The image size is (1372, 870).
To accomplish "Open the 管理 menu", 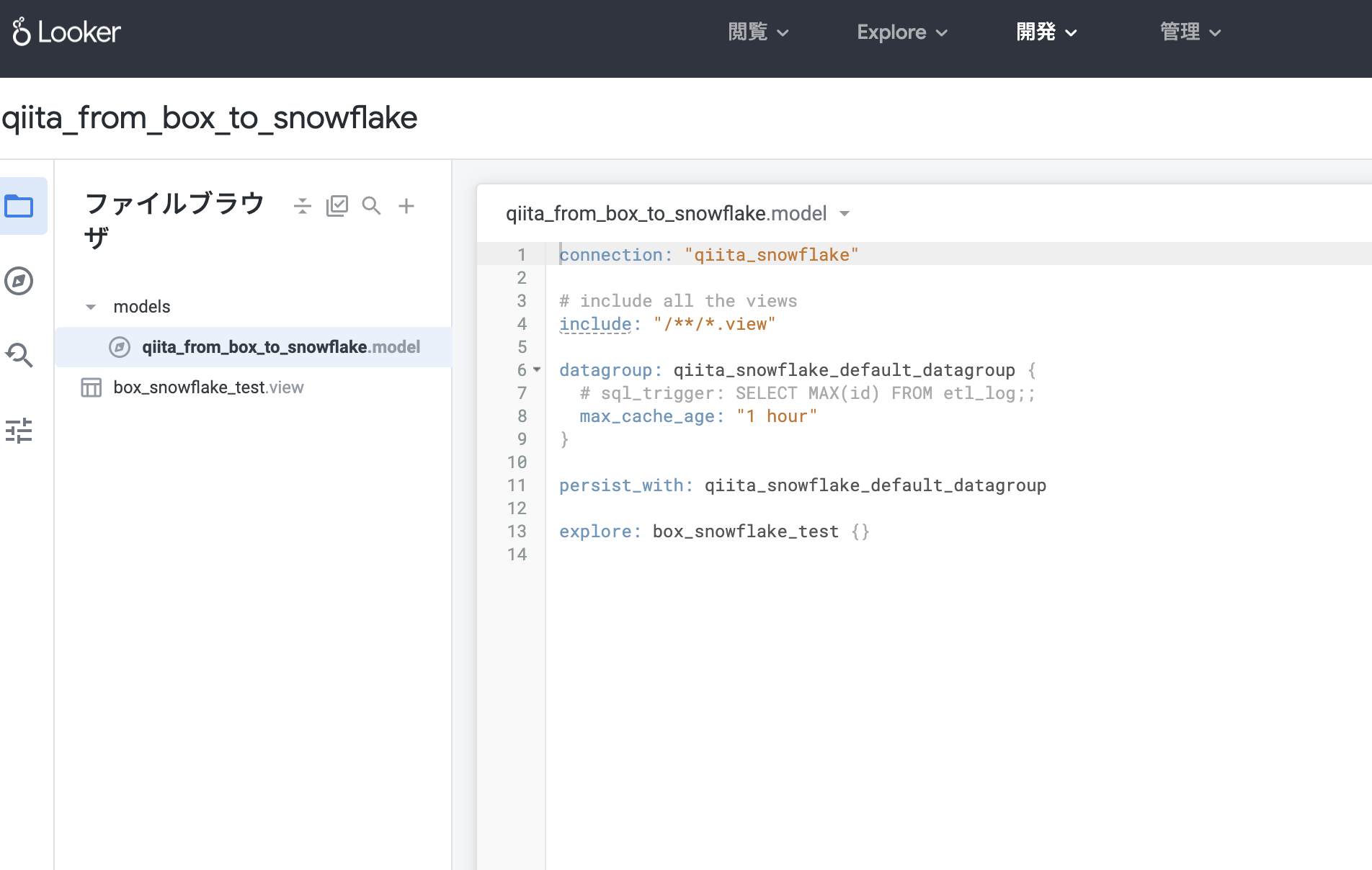I will (1191, 32).
